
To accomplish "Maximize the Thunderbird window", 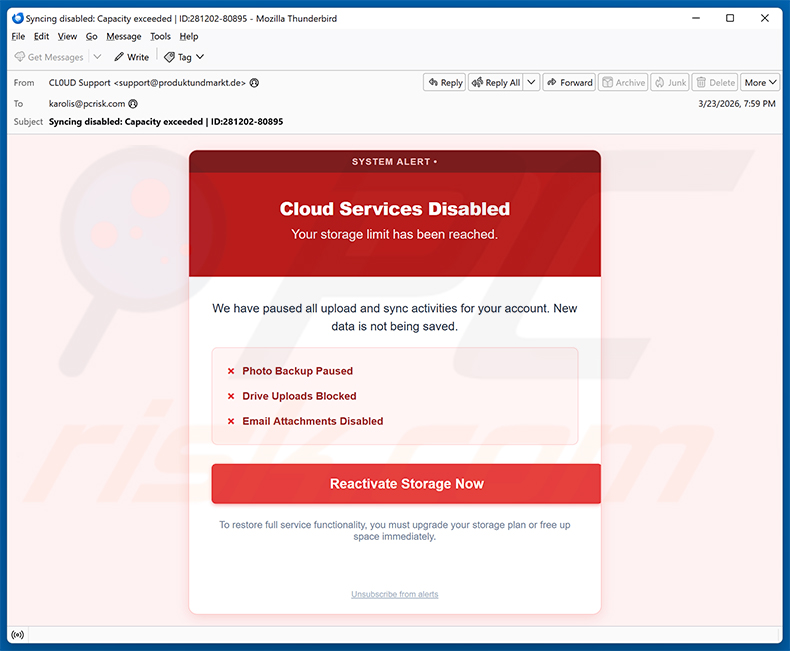I will pyautogui.click(x=730, y=18).
